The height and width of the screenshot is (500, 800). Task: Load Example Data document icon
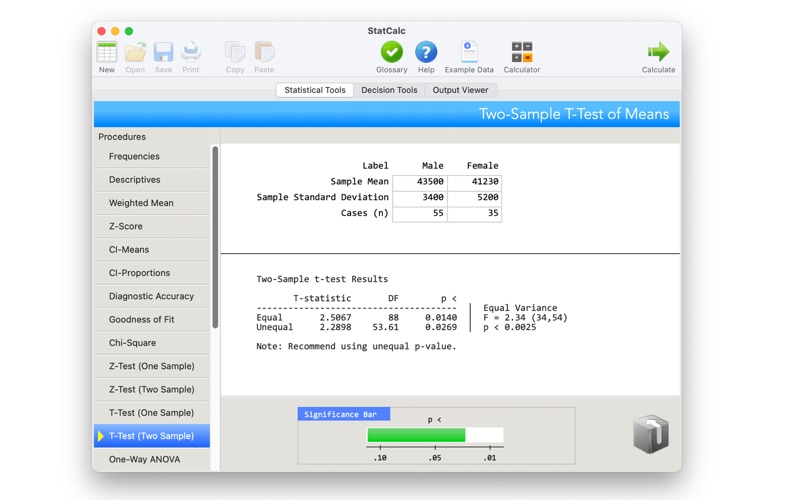(x=469, y=52)
